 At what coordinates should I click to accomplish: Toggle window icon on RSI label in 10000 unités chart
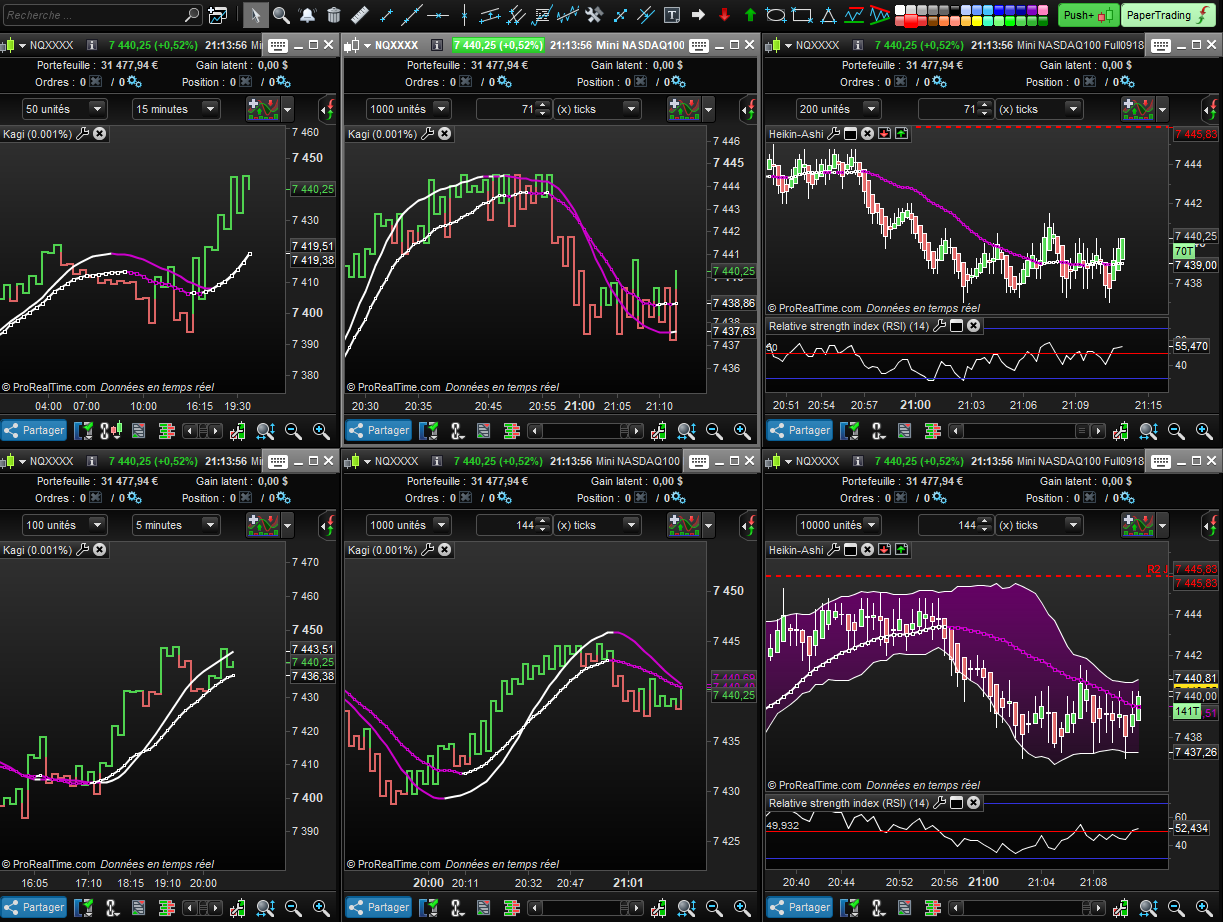(x=956, y=803)
